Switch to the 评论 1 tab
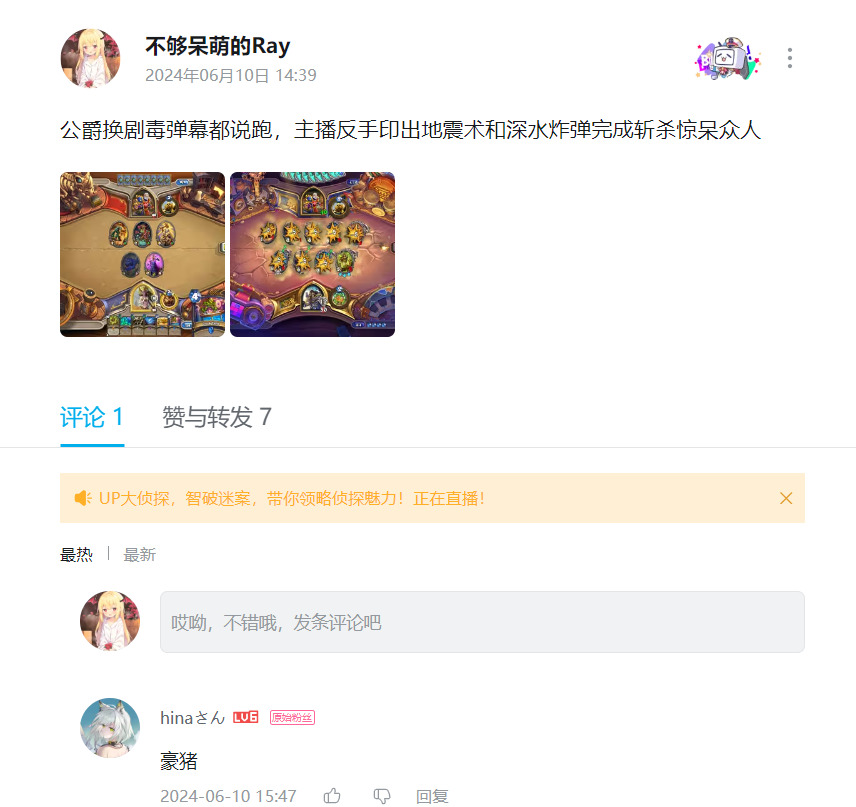This screenshot has width=856, height=807. tap(92, 417)
